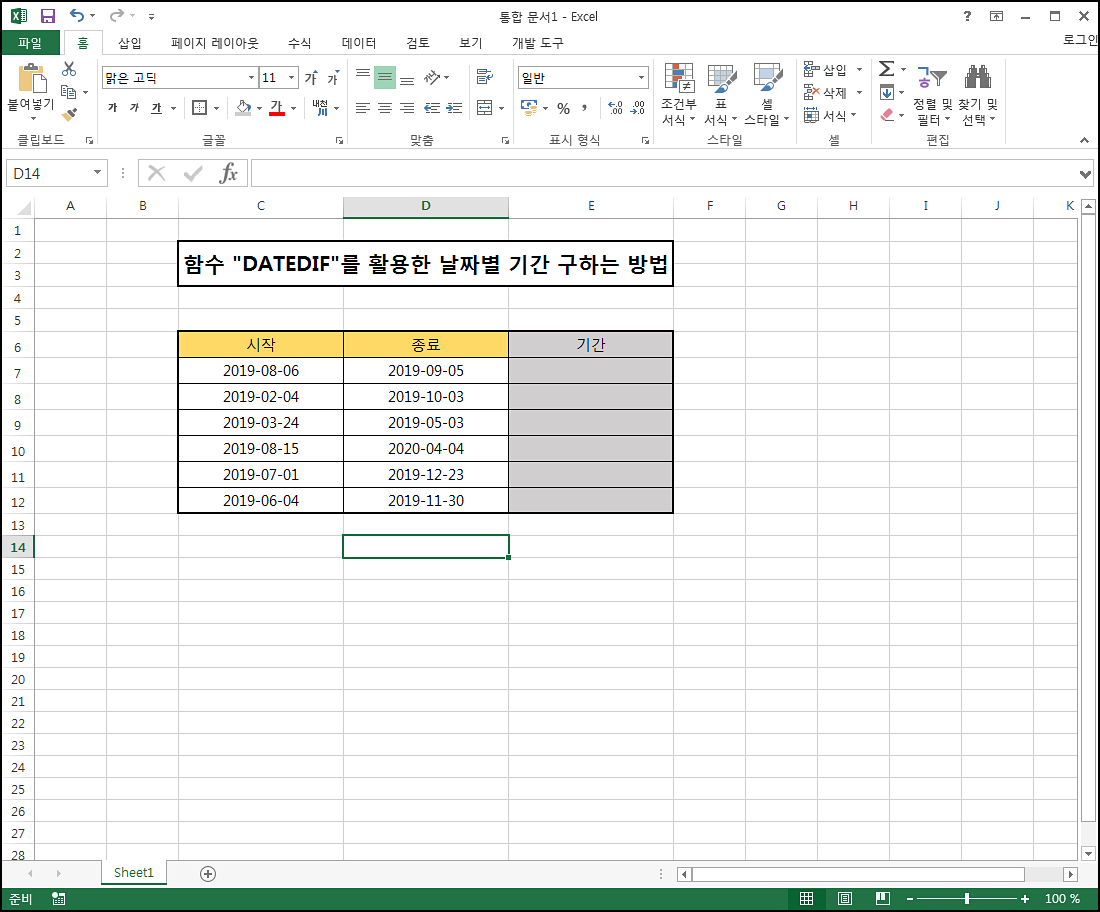
Task: Apply percent style format
Action: pyautogui.click(x=563, y=108)
